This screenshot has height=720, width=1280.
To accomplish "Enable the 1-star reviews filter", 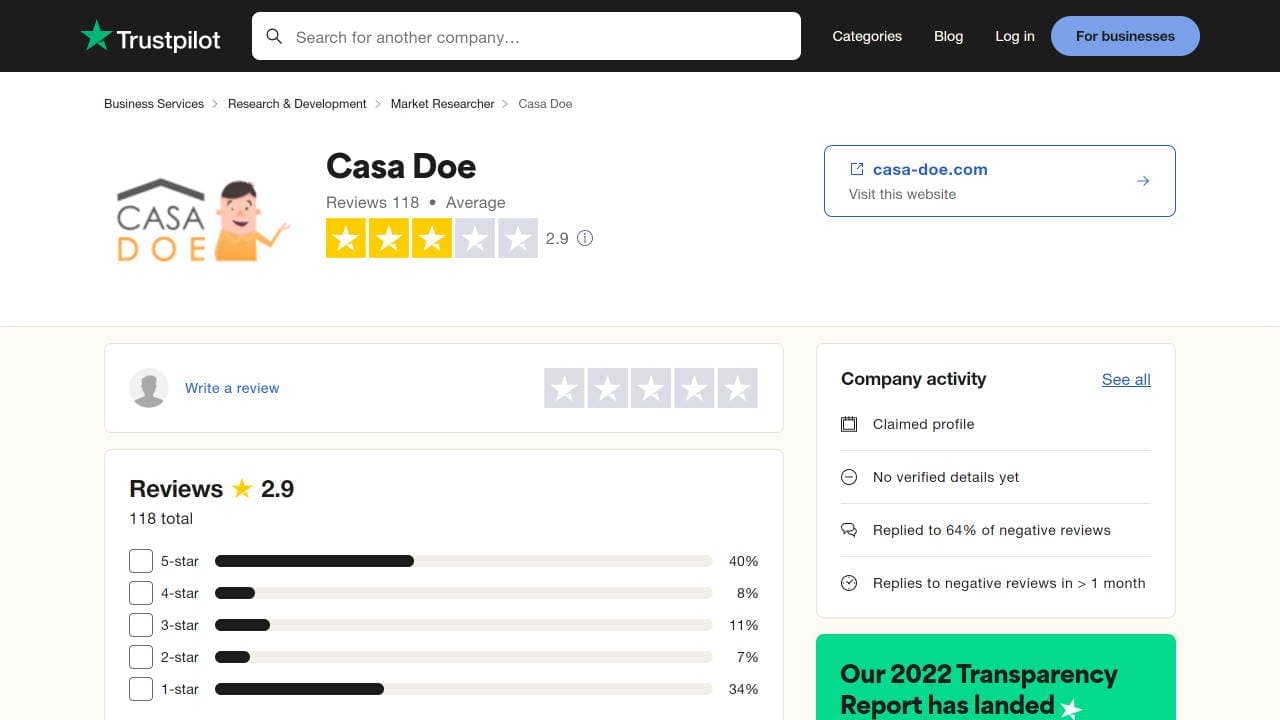I will pyautogui.click(x=140, y=689).
